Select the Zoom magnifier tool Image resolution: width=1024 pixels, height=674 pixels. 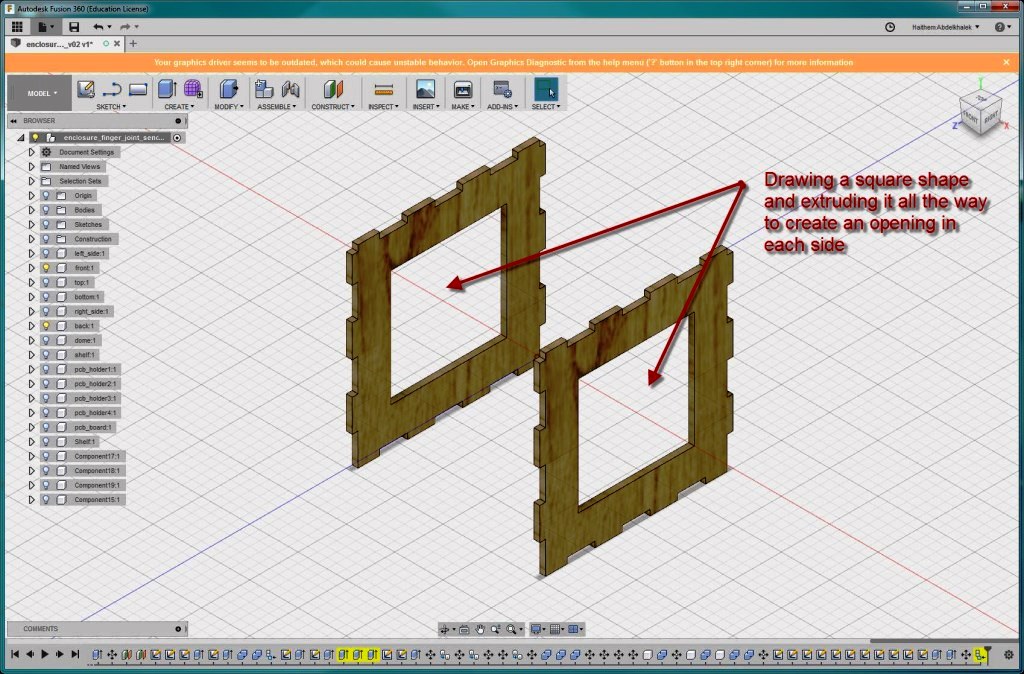coord(496,630)
